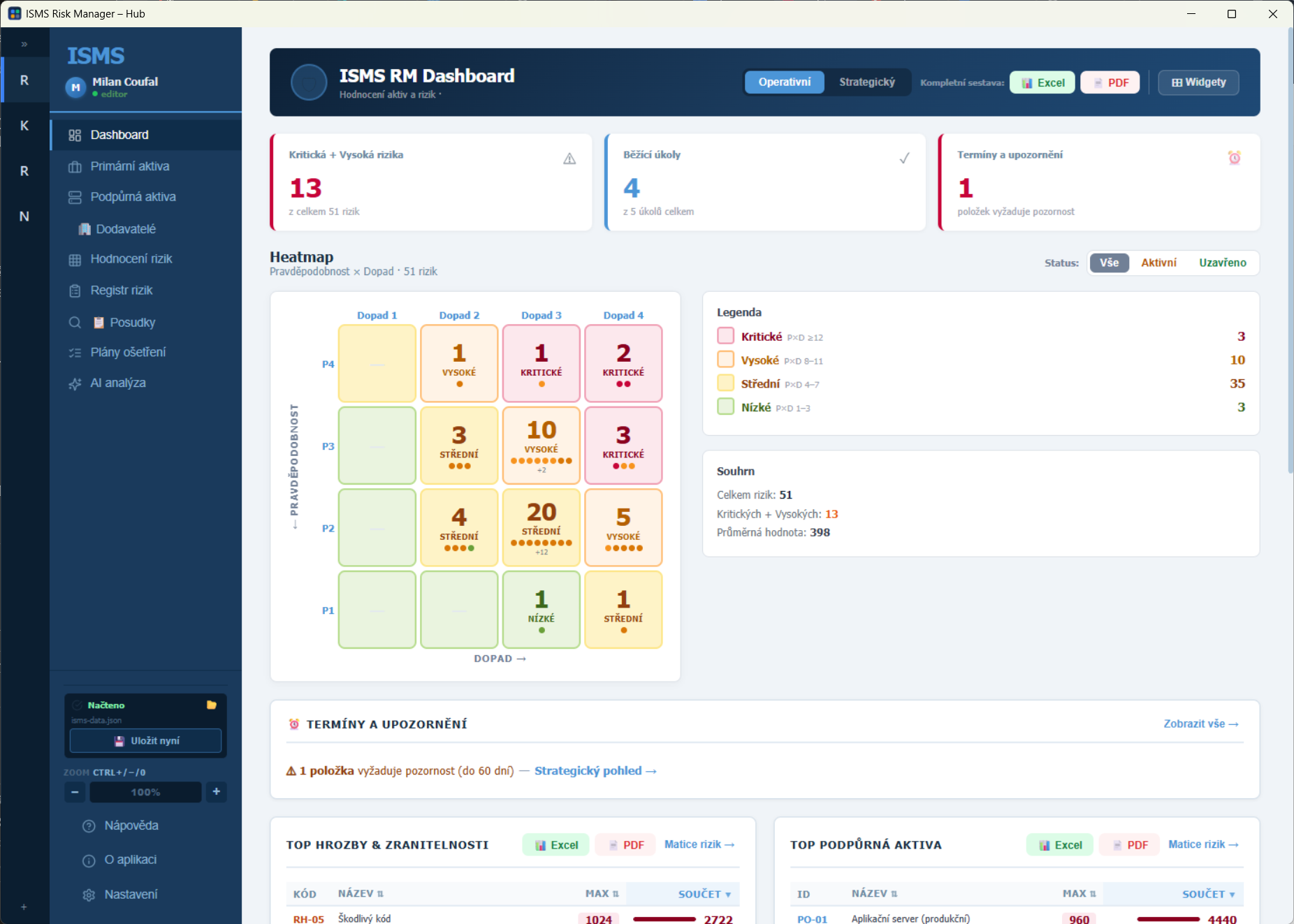Click the search icon beside Posudky

coord(75,323)
